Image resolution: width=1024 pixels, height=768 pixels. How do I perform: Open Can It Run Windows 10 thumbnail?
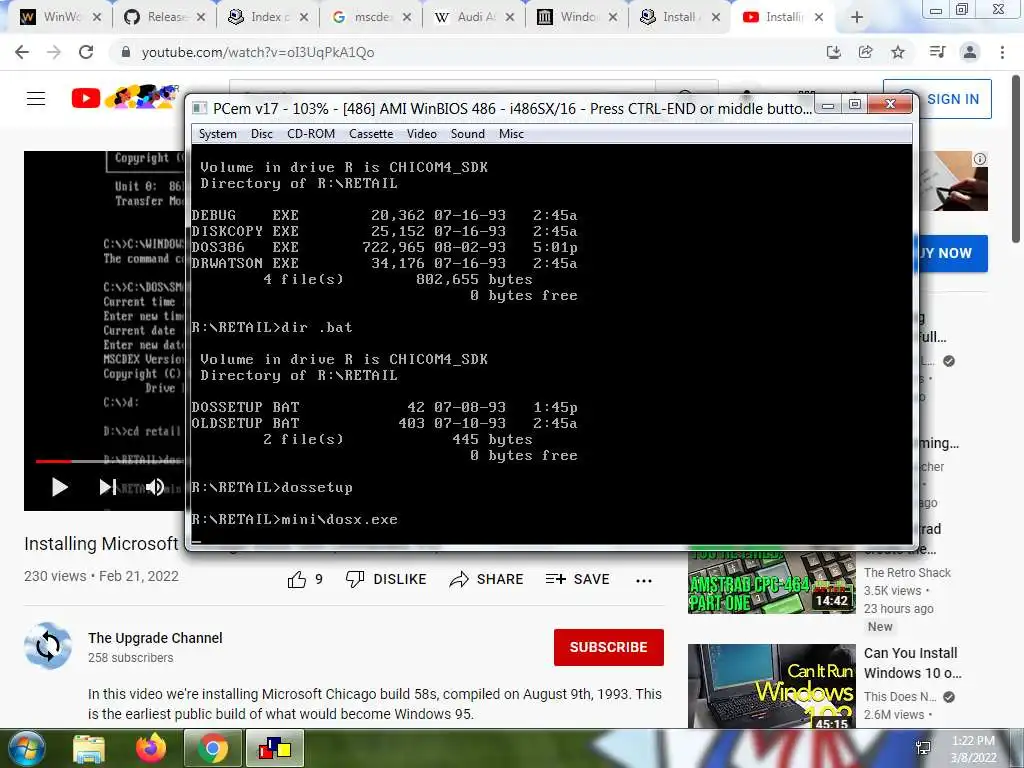pyautogui.click(x=771, y=686)
